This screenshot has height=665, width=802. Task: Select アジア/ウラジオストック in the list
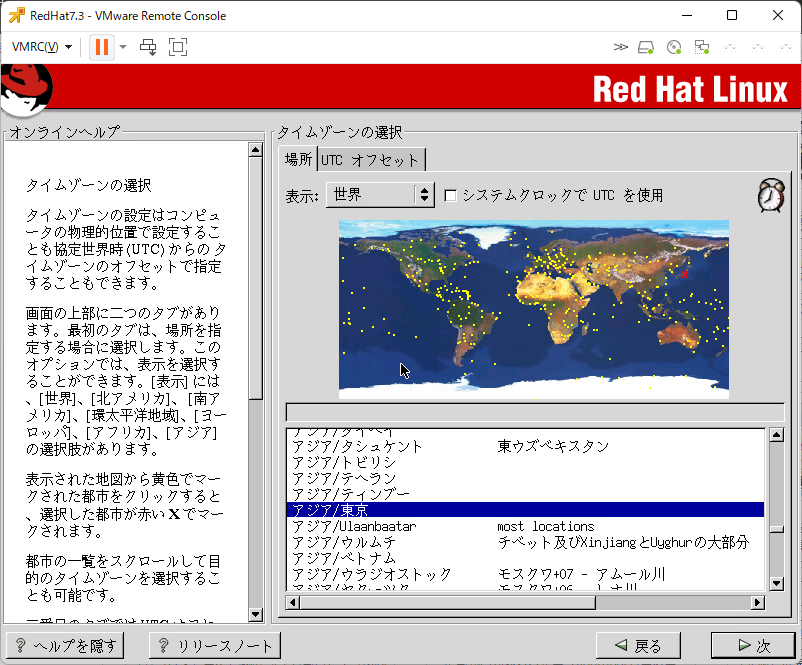point(525,574)
